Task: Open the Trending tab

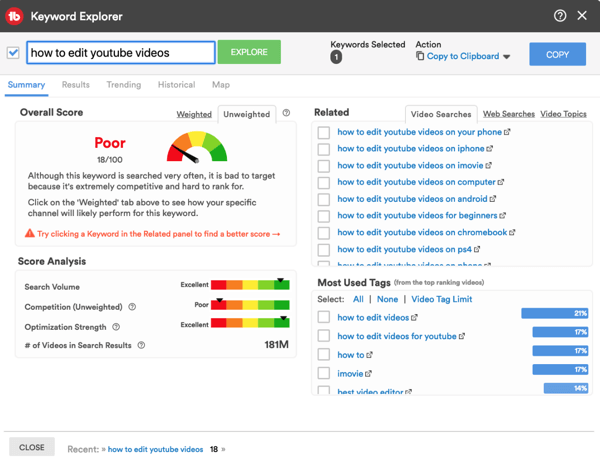Action: [124, 85]
